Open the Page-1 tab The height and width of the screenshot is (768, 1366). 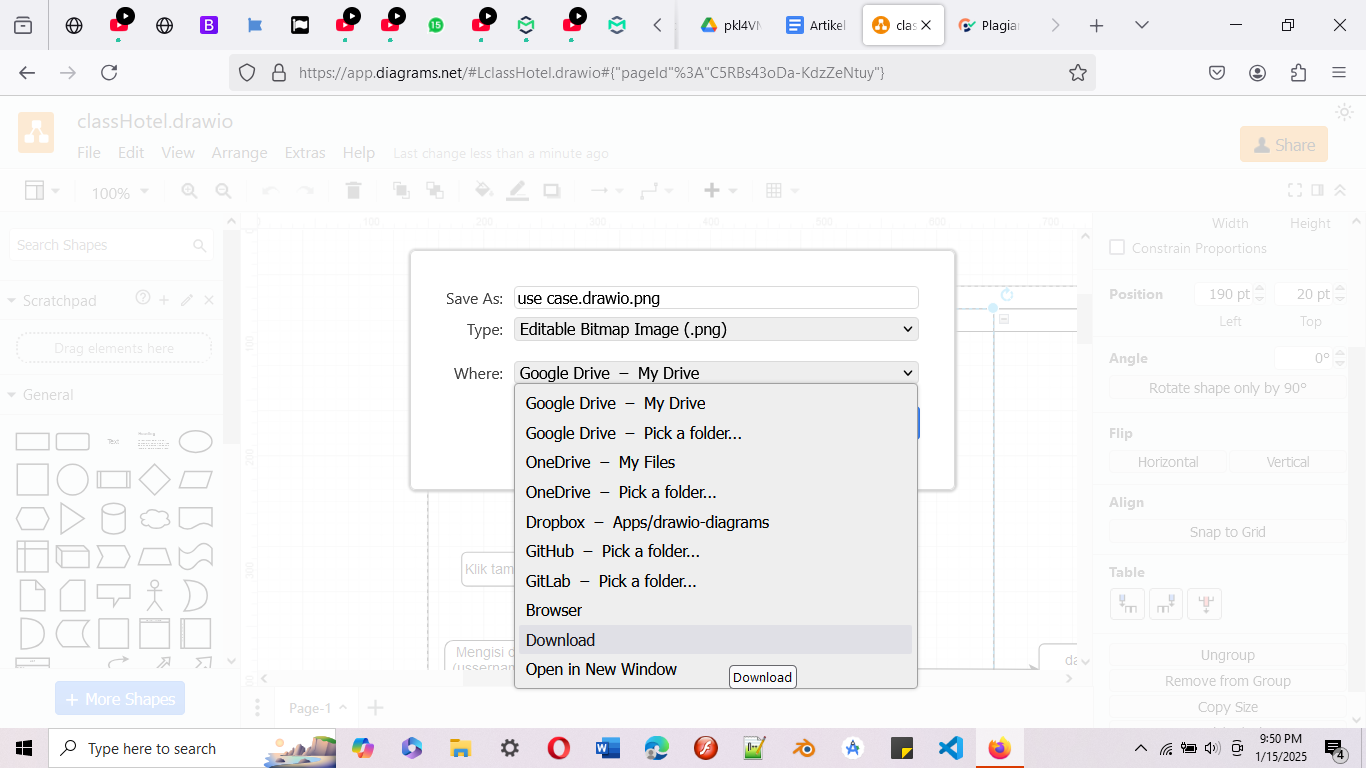(x=317, y=708)
